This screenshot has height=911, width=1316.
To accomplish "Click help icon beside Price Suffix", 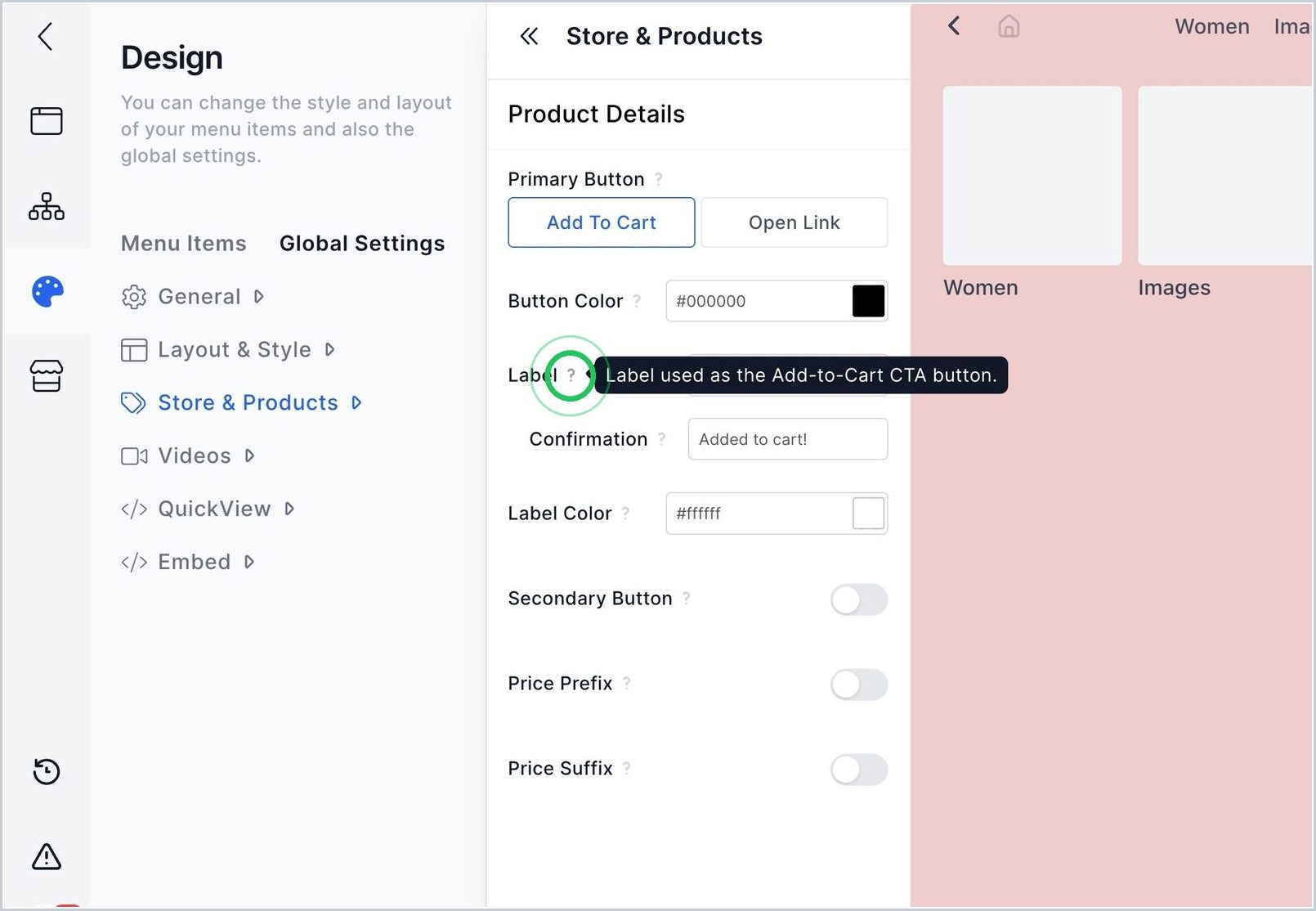I will [626, 769].
